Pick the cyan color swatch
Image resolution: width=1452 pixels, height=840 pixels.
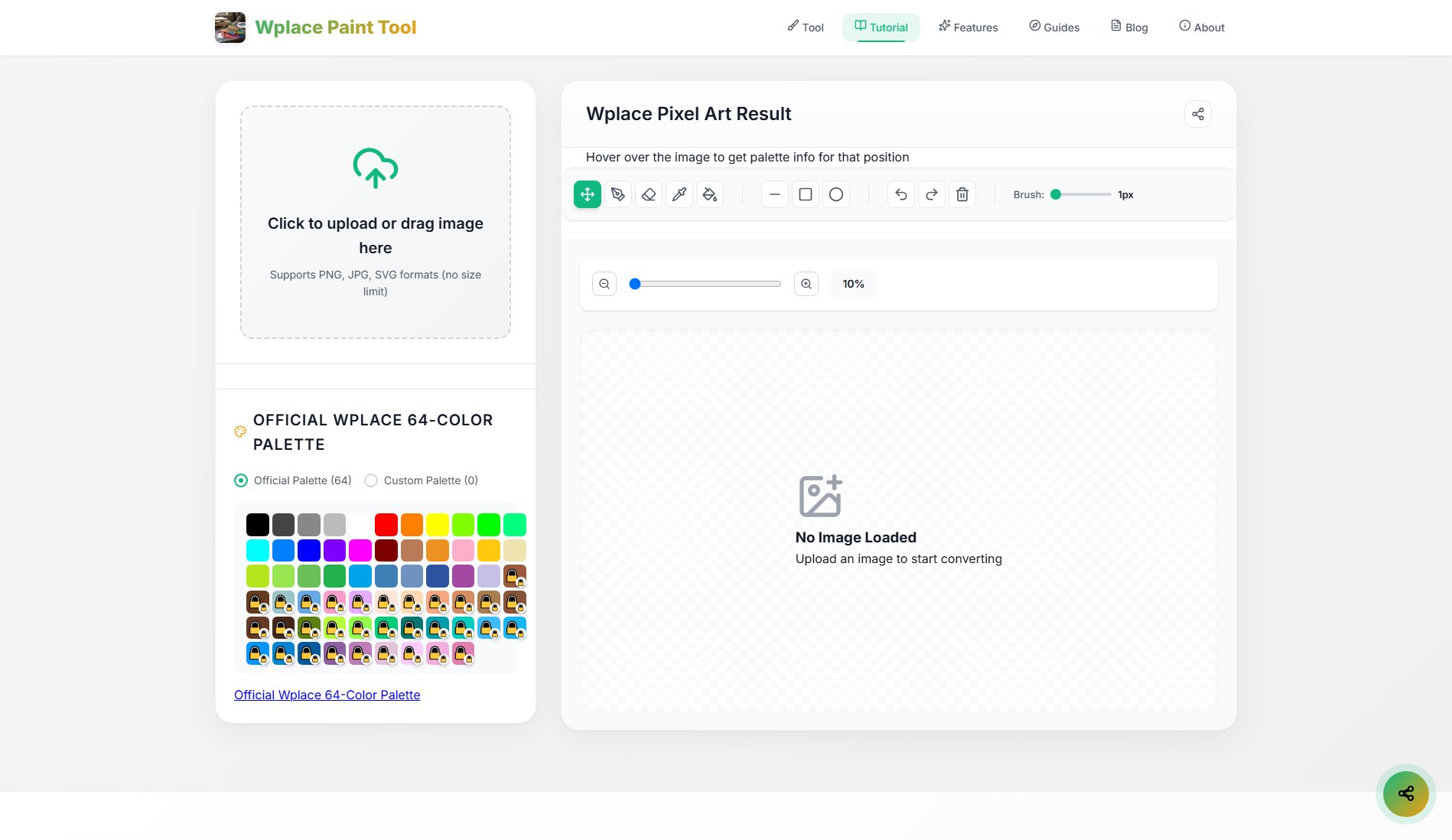258,550
